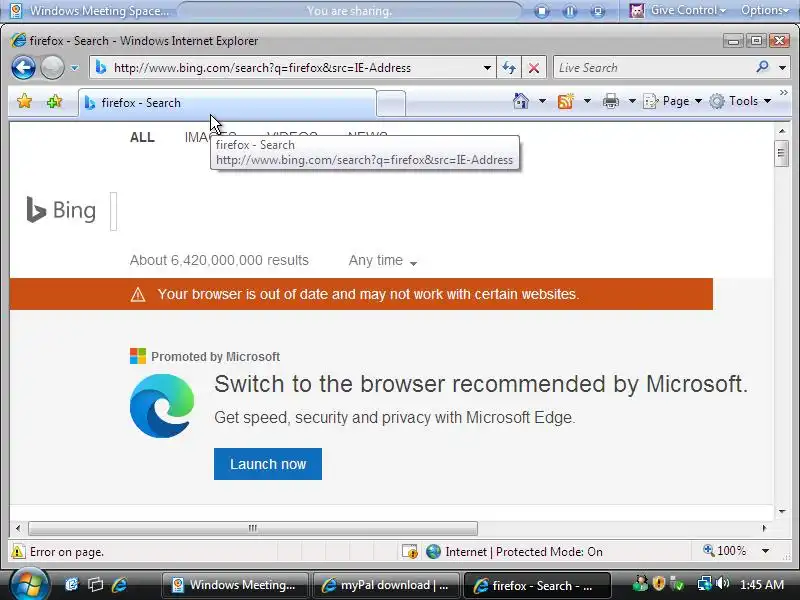Click the RSS Feeds icon

565,101
